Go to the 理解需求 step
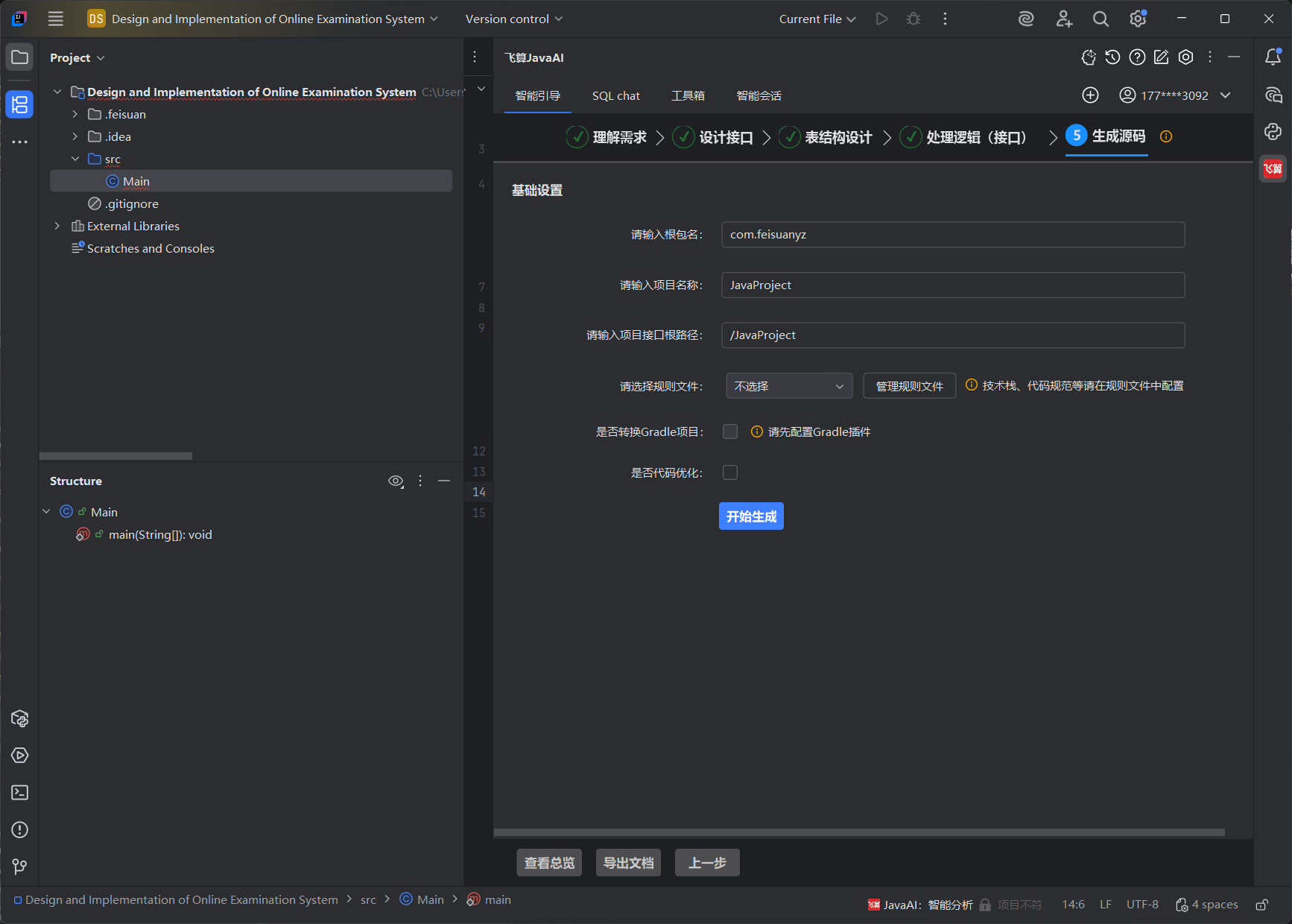 pos(607,137)
